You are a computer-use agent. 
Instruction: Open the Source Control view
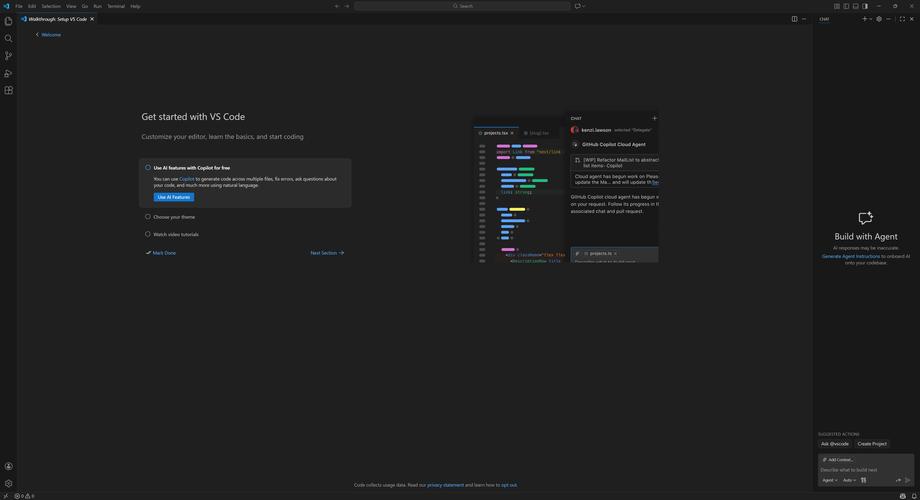tap(8, 56)
